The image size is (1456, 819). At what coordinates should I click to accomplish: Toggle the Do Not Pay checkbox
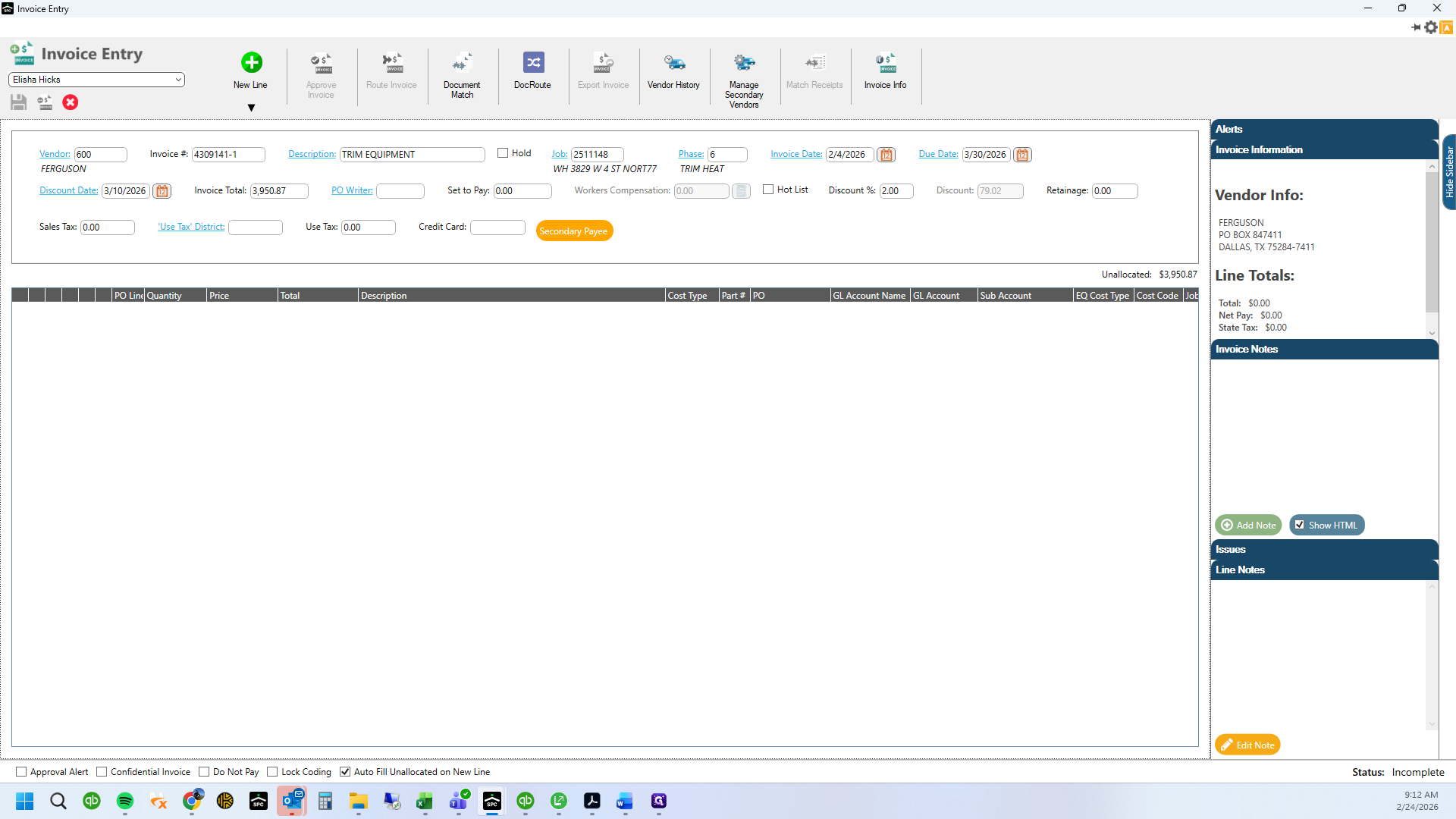point(204,772)
